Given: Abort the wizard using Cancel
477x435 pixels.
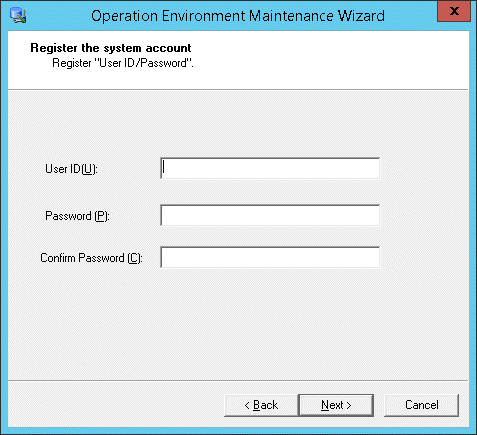Looking at the screenshot, I should click(x=422, y=405).
